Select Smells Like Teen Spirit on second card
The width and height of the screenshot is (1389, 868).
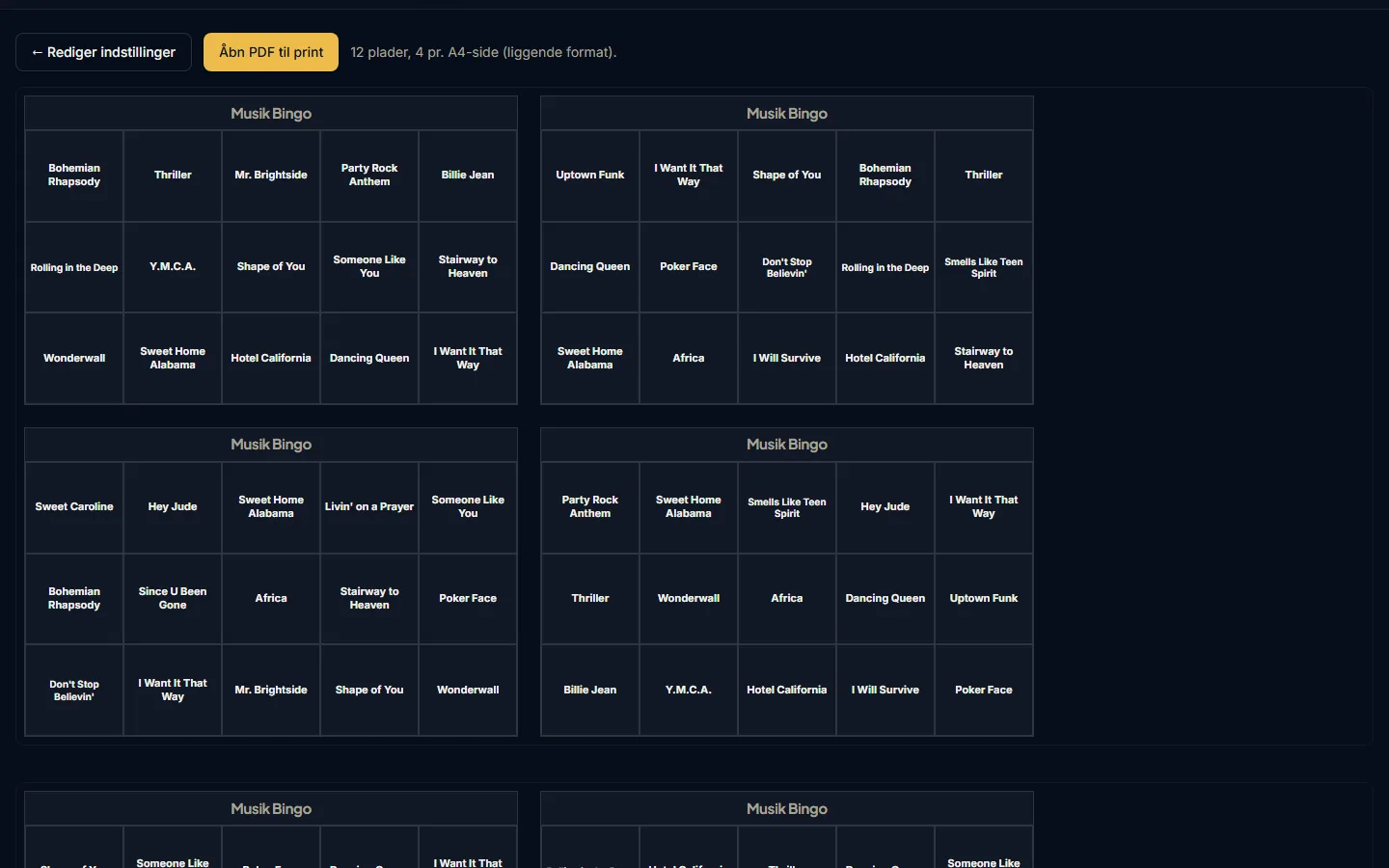pyautogui.click(x=984, y=267)
